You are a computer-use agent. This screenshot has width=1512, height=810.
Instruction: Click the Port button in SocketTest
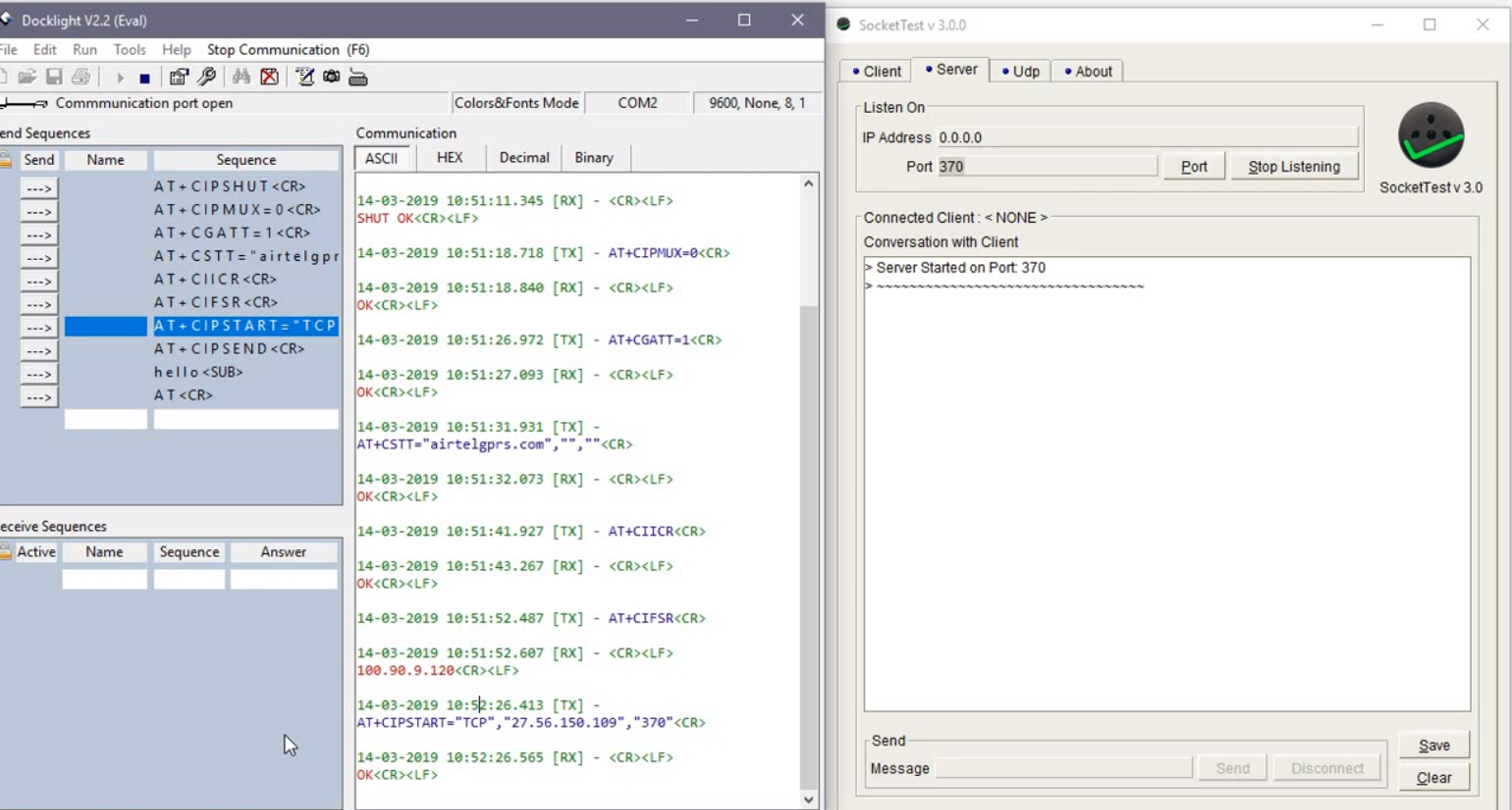[x=1194, y=167]
